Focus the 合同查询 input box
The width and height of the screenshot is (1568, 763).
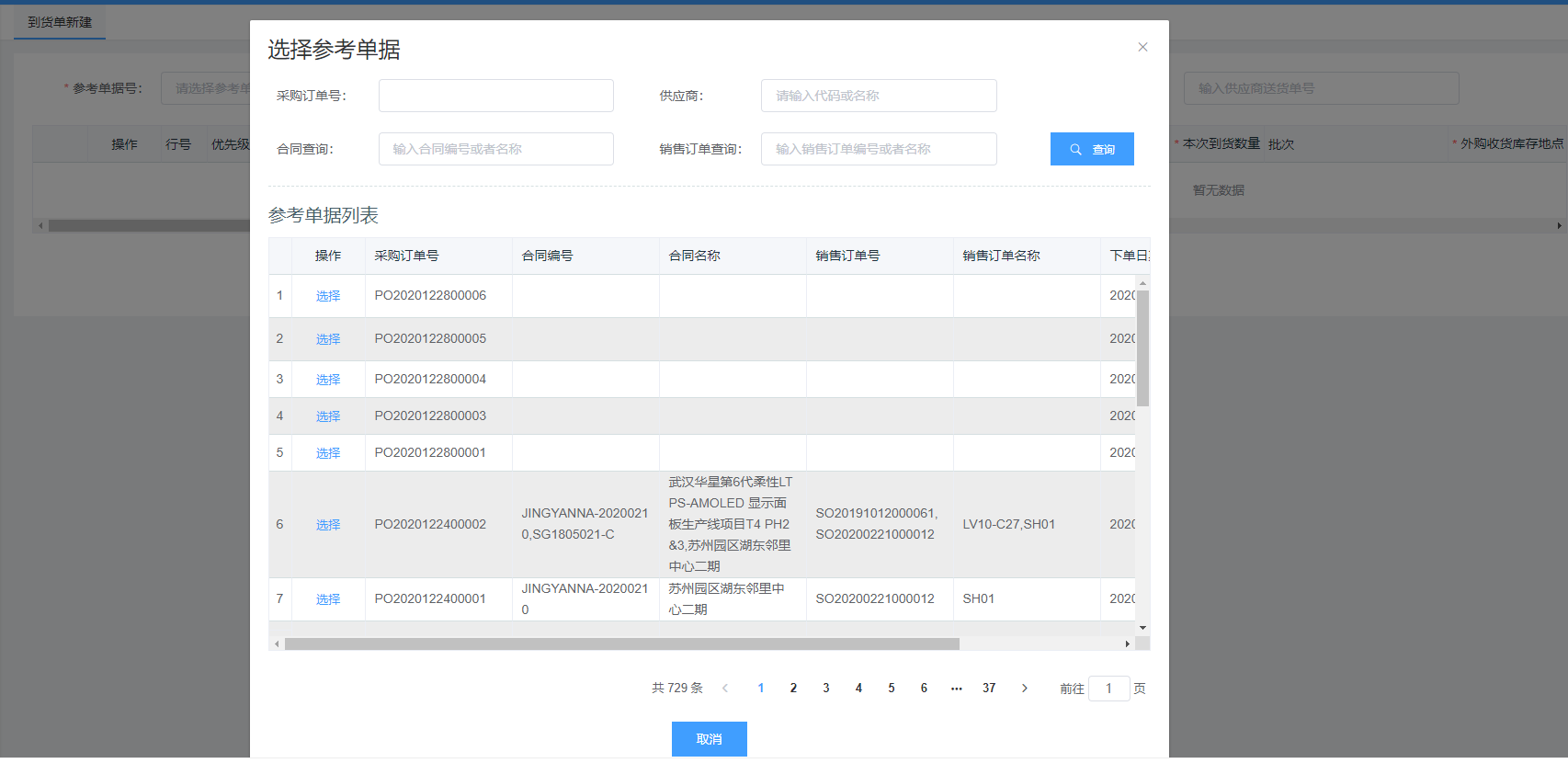tap(495, 149)
